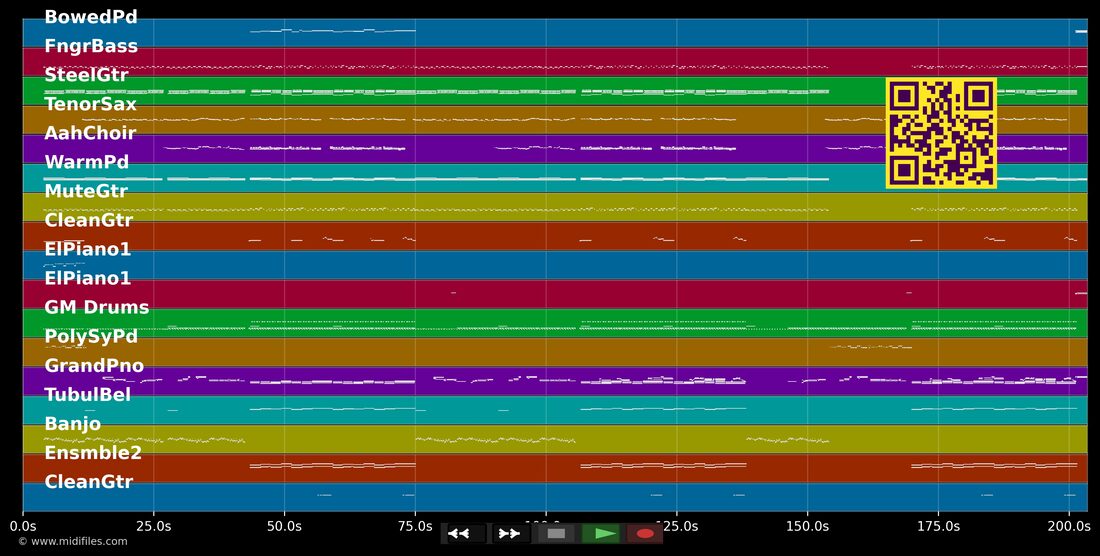1100x556 pixels.
Task: Jump to the 75.0s timeline label
Action: (x=415, y=525)
